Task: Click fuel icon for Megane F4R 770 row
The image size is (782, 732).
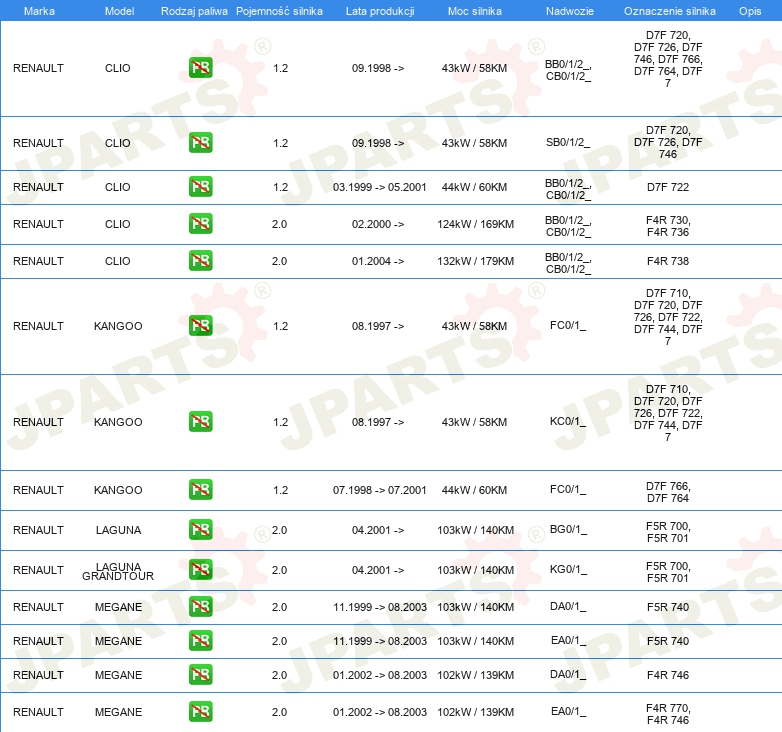Action: [x=201, y=712]
